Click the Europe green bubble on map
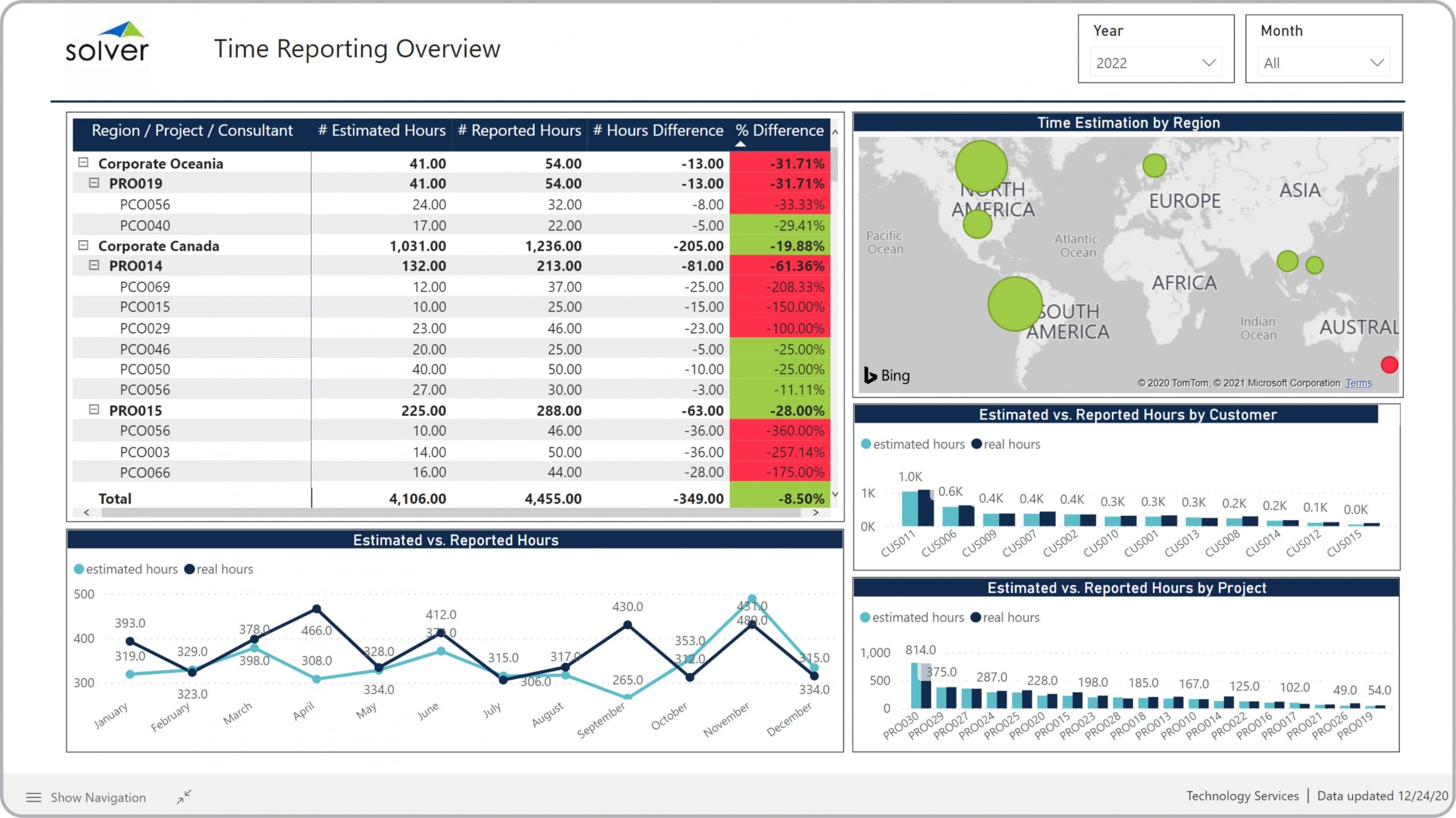1456x818 pixels. [x=1154, y=166]
